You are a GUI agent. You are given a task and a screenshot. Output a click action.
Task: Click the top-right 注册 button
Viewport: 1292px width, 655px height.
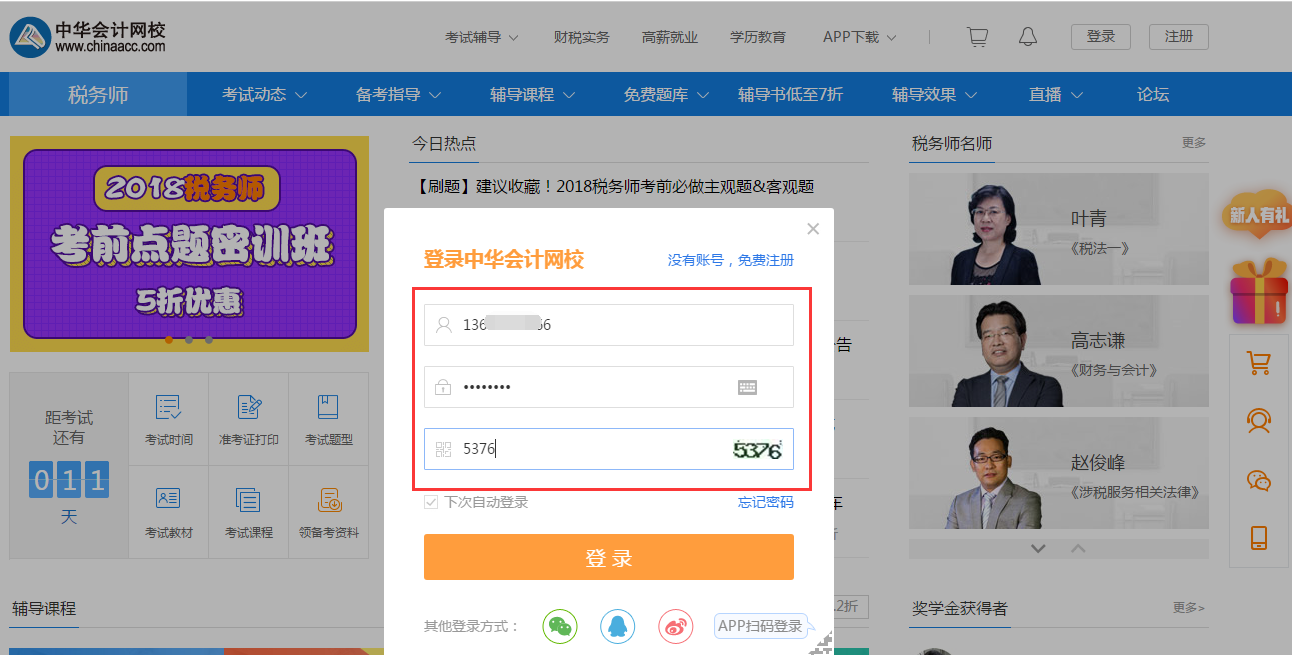(1179, 37)
